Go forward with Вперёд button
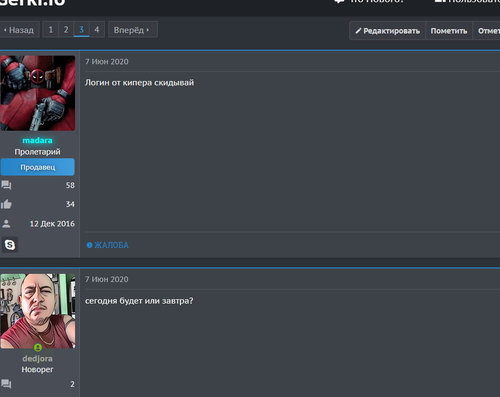Image resolution: width=500 pixels, height=397 pixels. (x=133, y=30)
